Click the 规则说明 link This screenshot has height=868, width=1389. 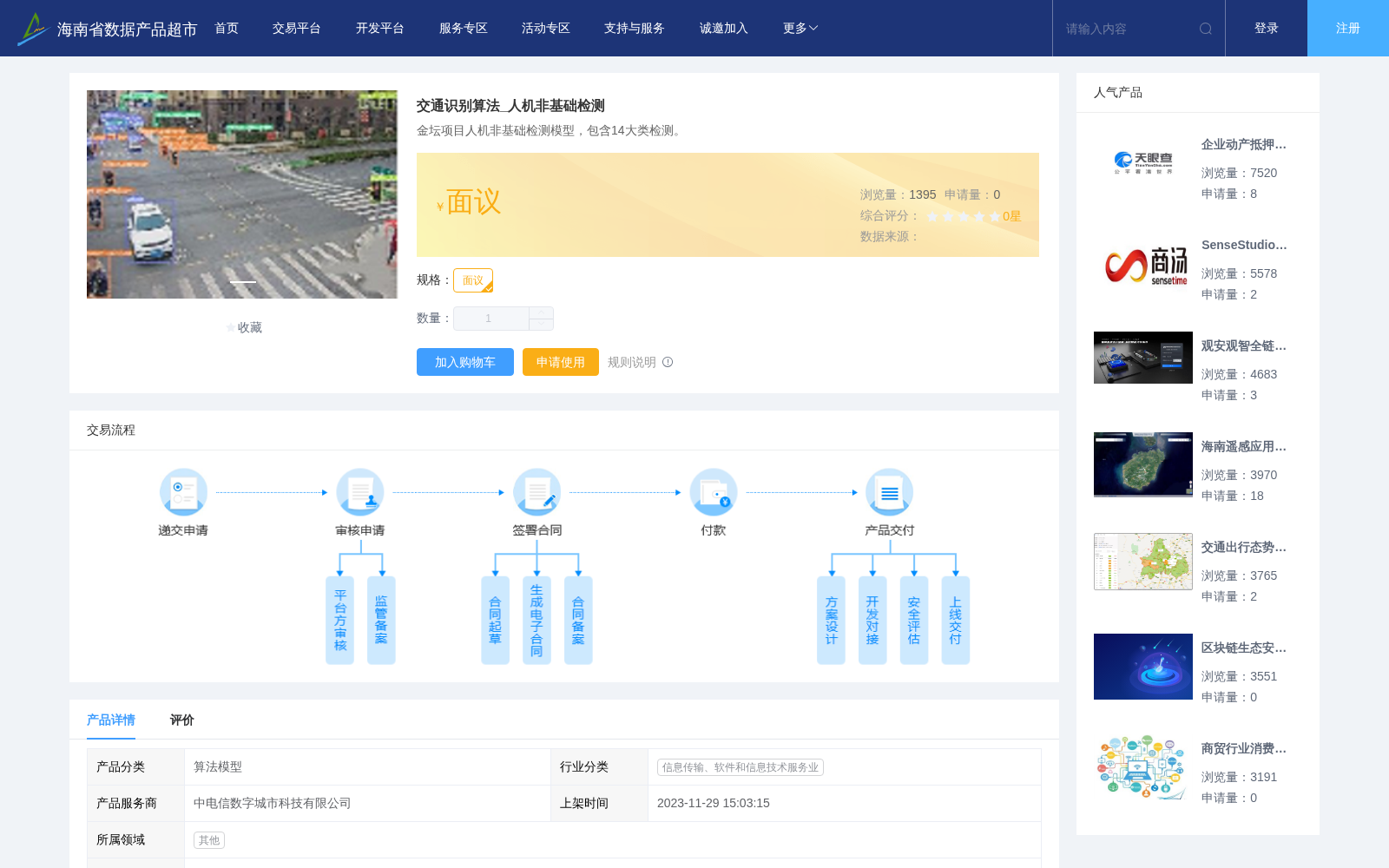pyautogui.click(x=632, y=362)
